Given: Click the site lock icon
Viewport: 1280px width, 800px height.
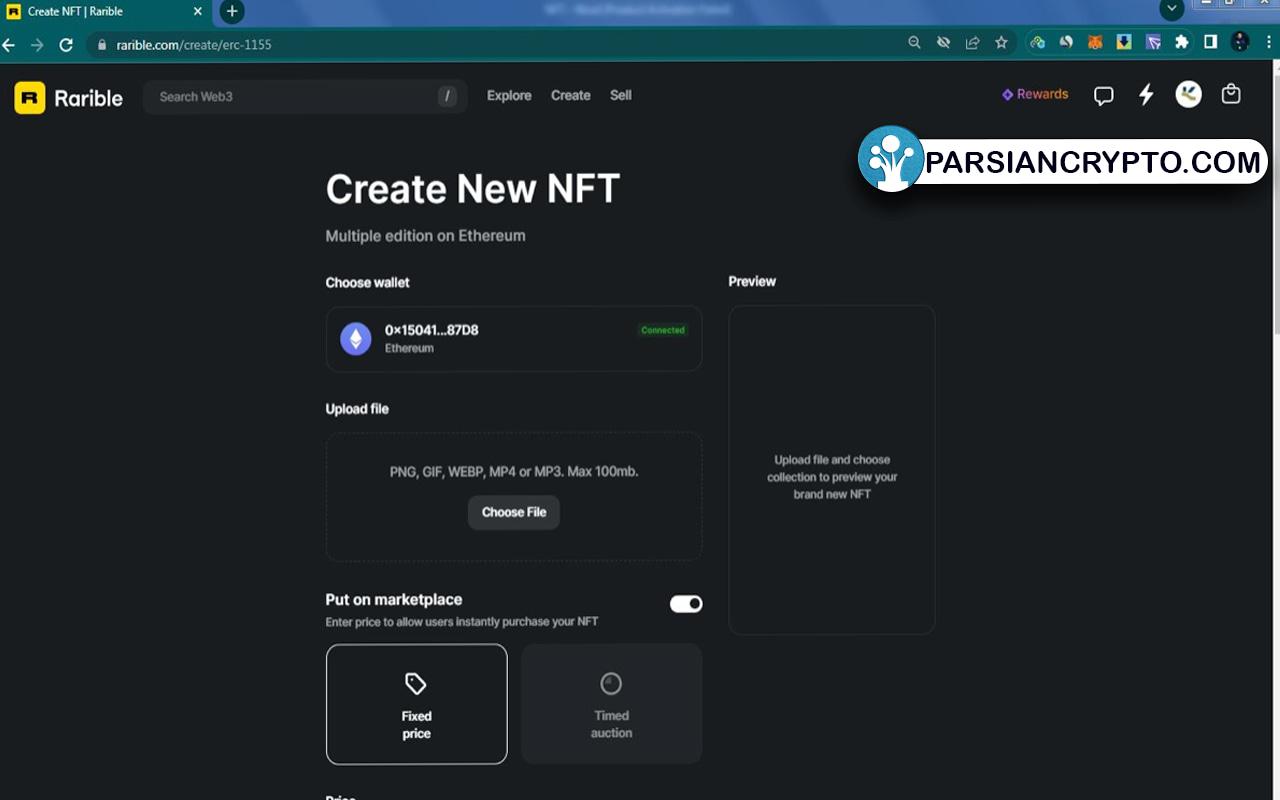Looking at the screenshot, I should 101,45.
